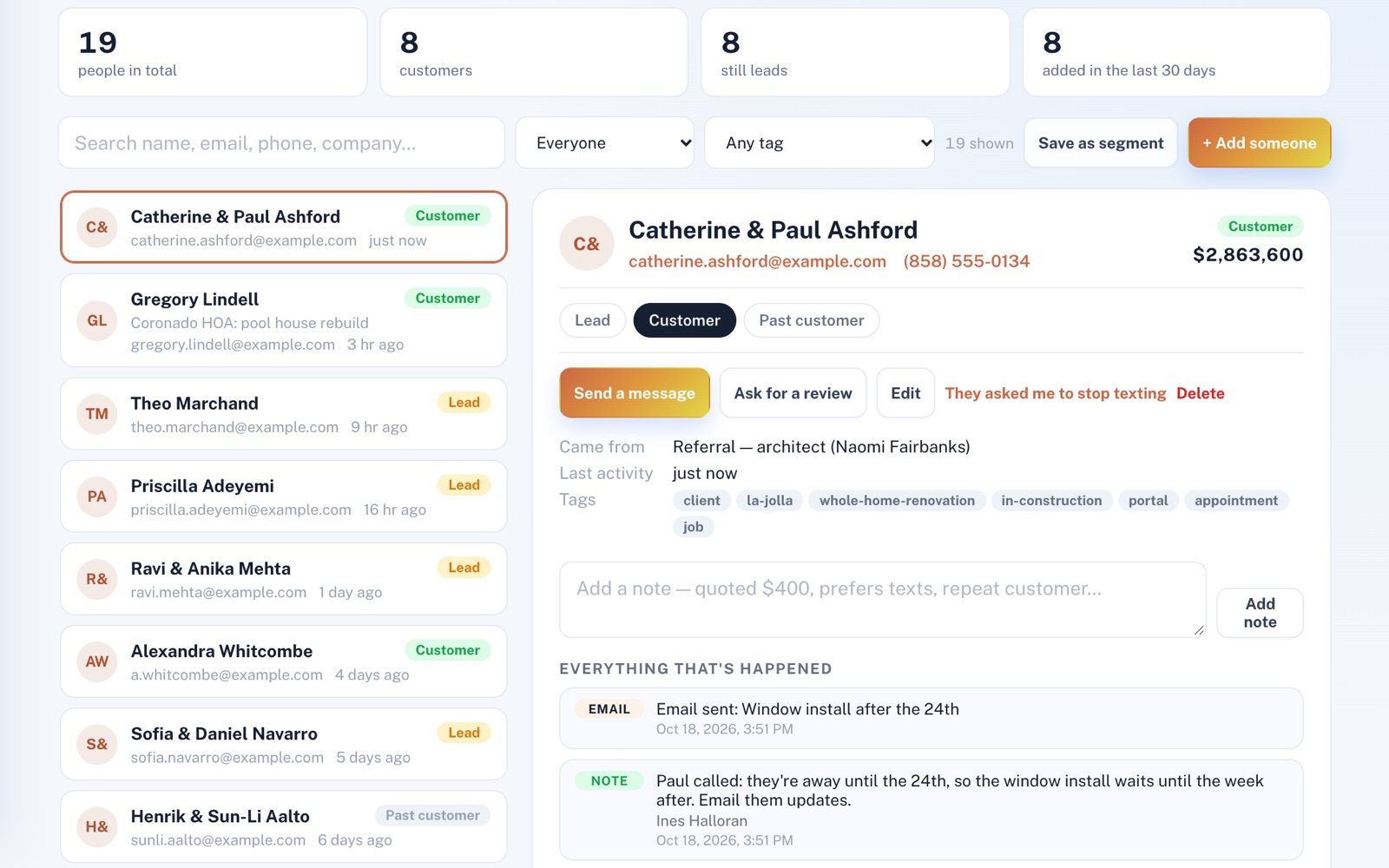
Task: Click the C& avatar in detail header
Action: point(586,243)
